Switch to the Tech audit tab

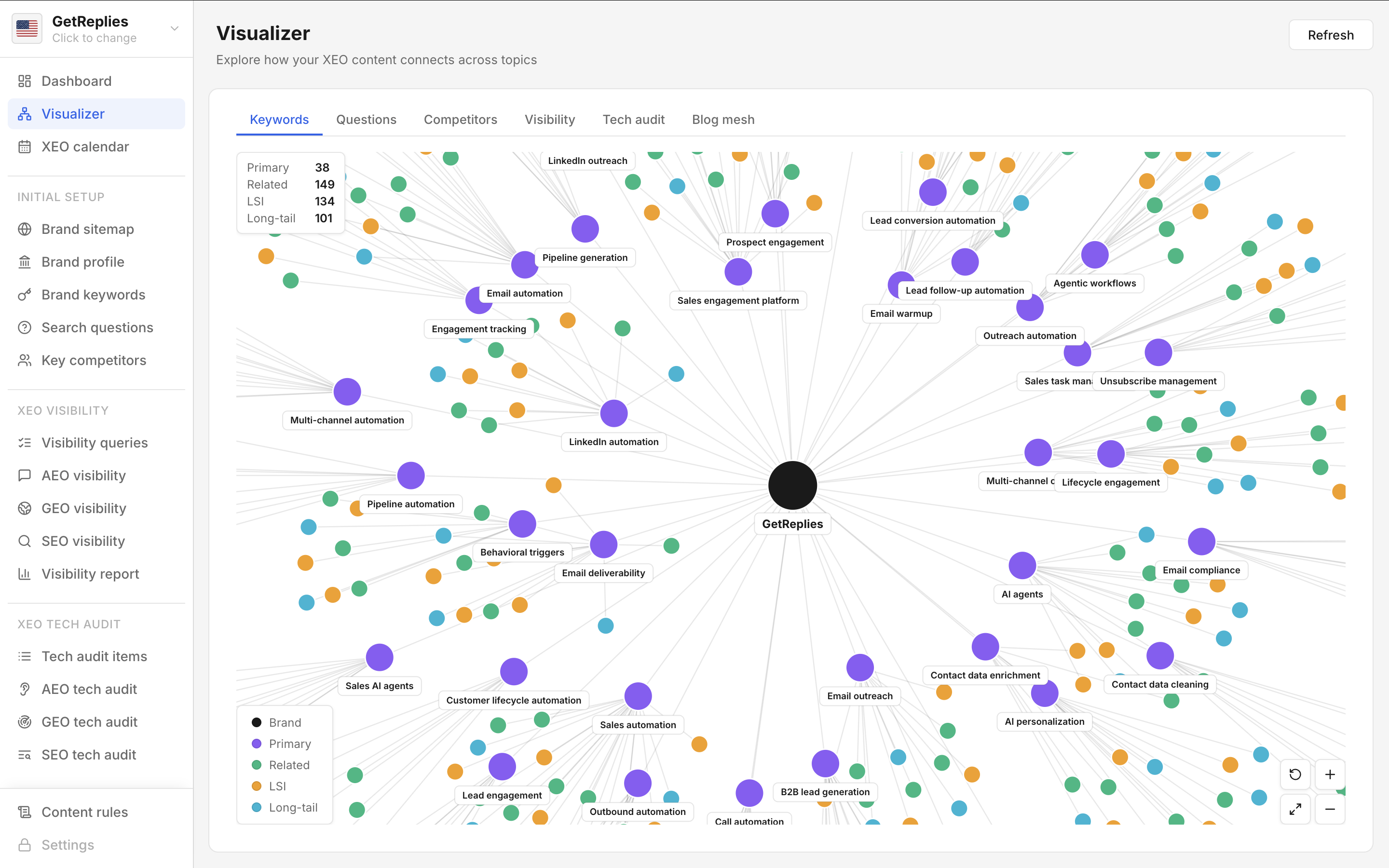tap(633, 120)
